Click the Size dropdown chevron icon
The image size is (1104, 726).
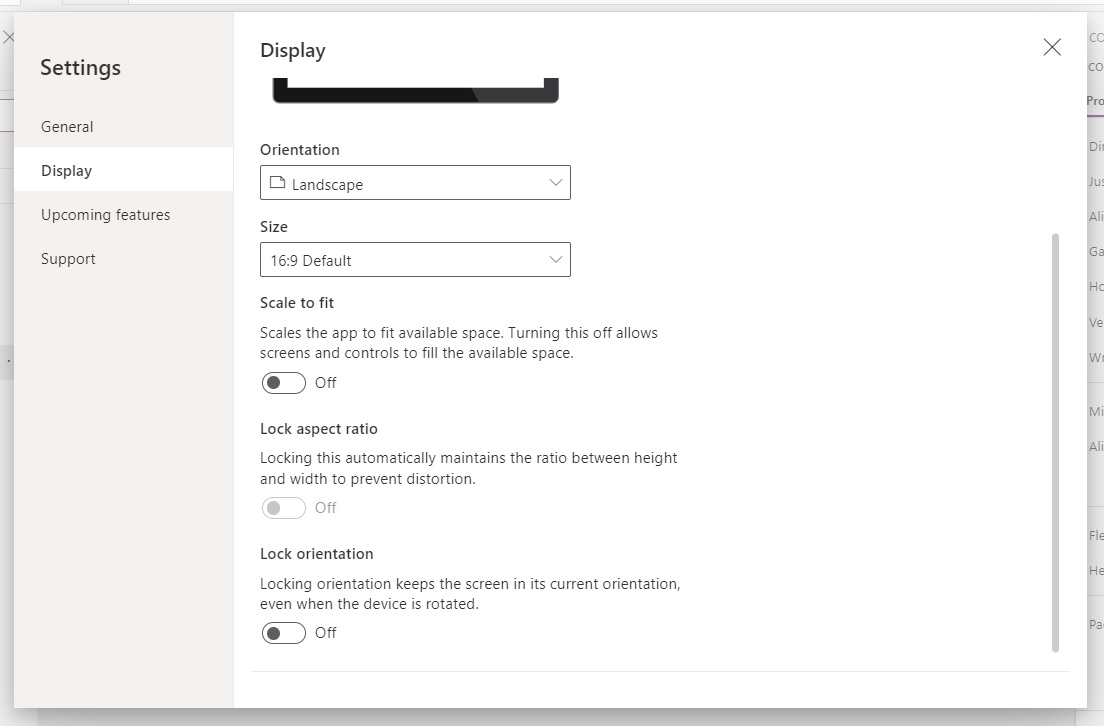coord(556,259)
